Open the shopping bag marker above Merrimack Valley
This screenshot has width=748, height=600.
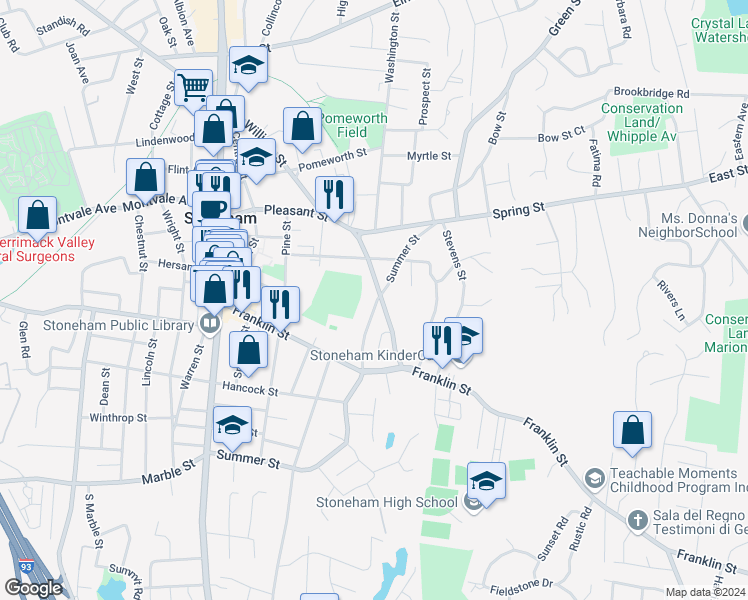tap(37, 215)
